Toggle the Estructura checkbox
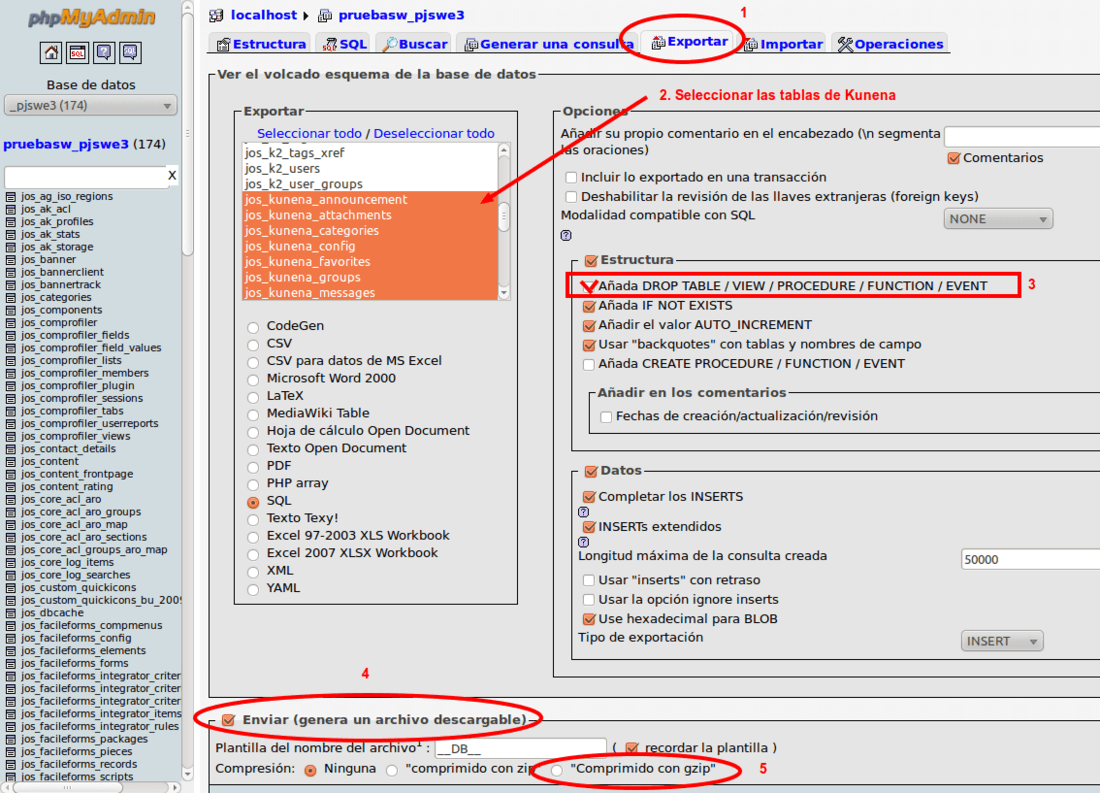 click(x=591, y=260)
